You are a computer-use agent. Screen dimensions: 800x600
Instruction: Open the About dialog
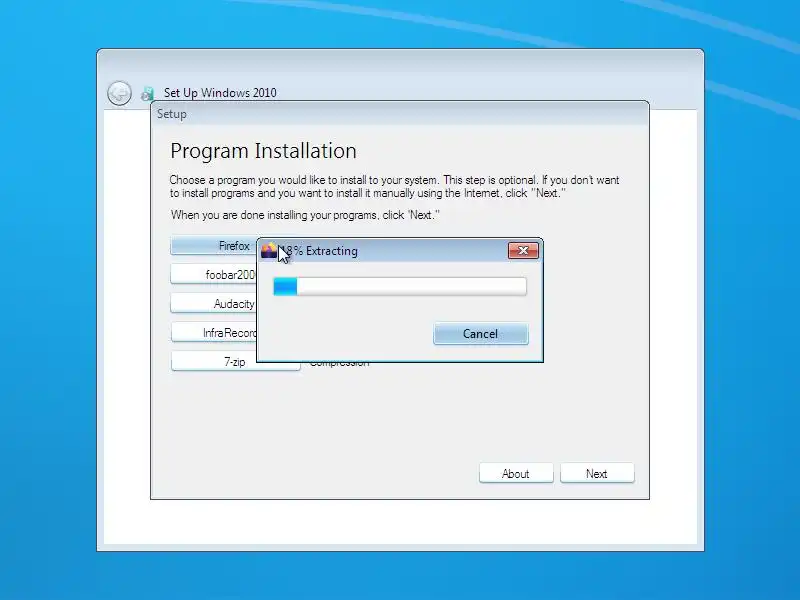tap(516, 473)
